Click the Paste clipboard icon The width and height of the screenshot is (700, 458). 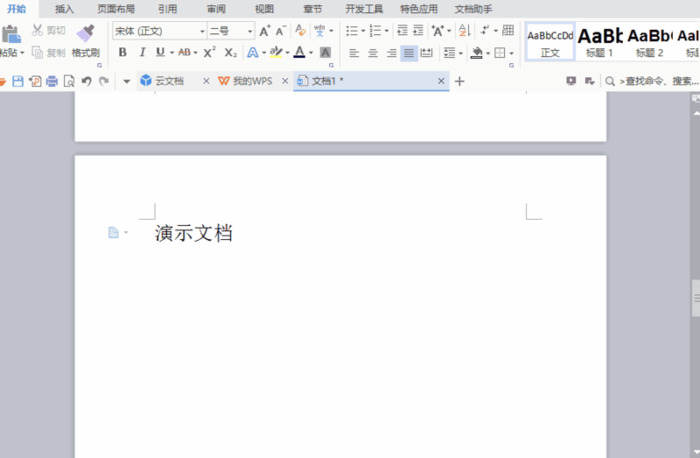pyautogui.click(x=11, y=34)
